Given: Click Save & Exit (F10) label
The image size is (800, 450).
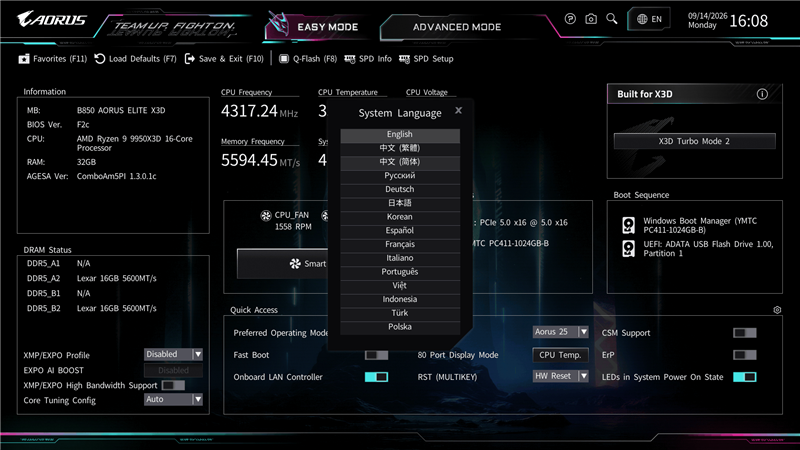Looking at the screenshot, I should click(x=231, y=59).
